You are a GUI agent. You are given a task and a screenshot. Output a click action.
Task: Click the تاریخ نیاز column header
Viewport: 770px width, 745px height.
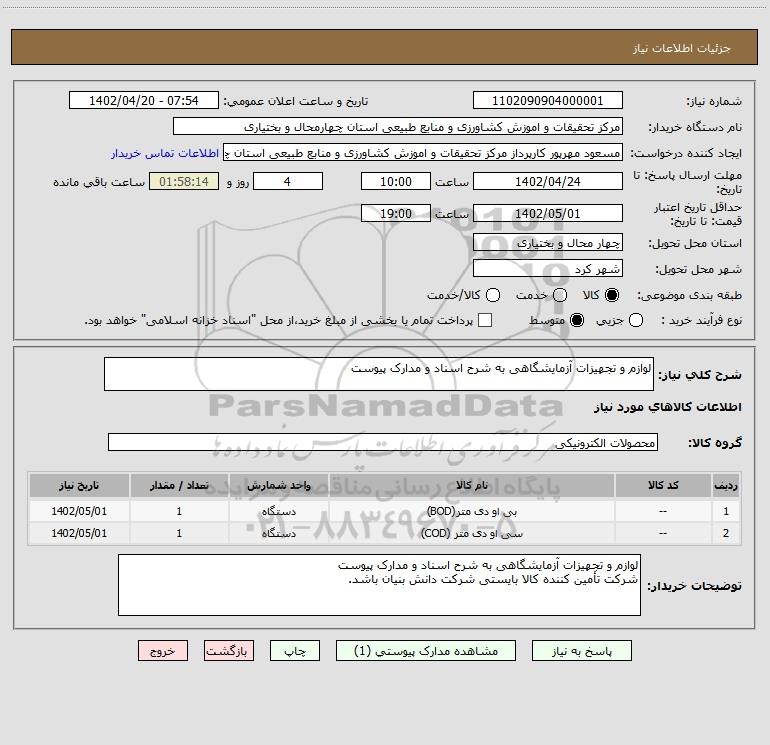point(79,485)
